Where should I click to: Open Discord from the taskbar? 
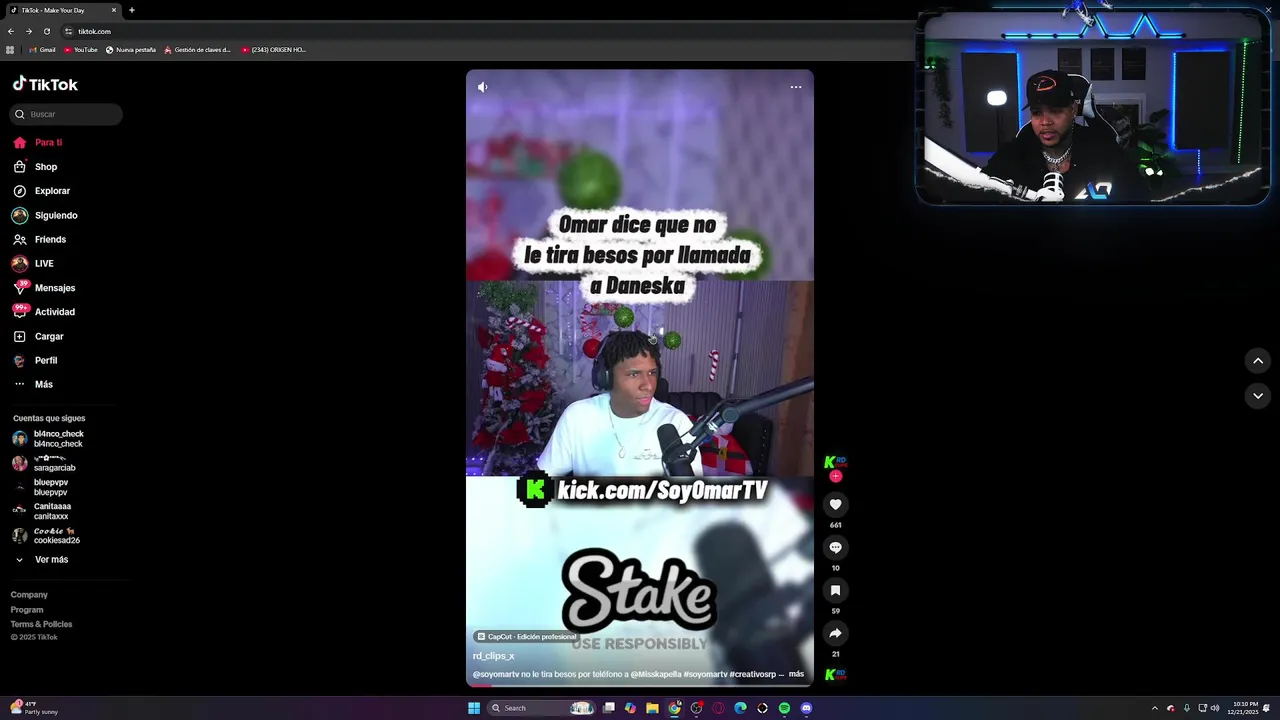pyautogui.click(x=806, y=708)
